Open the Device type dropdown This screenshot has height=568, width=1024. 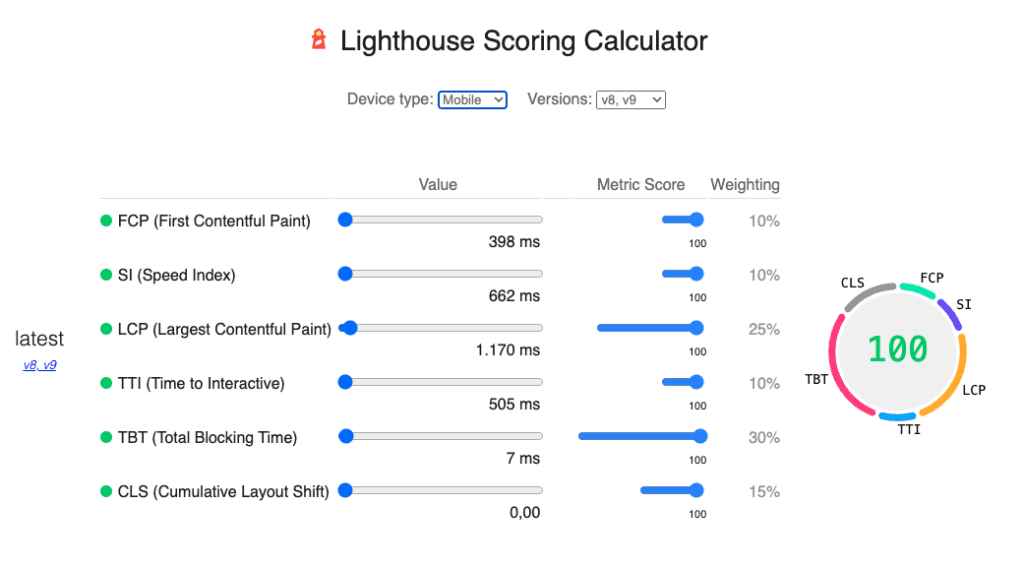click(472, 100)
